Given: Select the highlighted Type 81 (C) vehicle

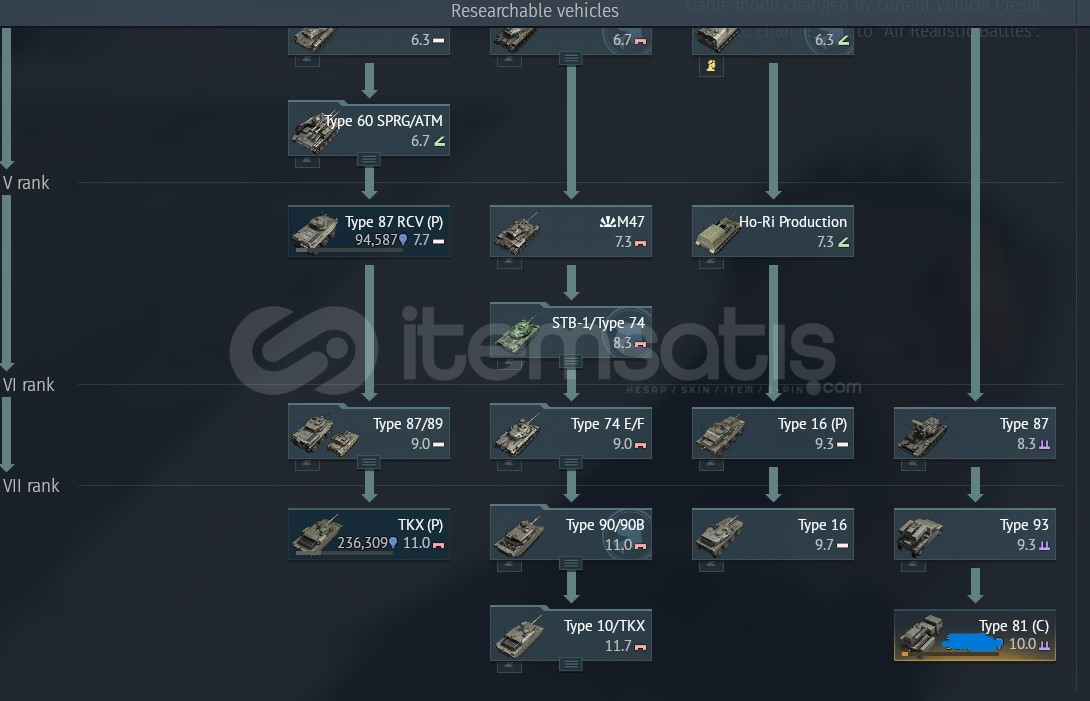Looking at the screenshot, I should [x=975, y=635].
